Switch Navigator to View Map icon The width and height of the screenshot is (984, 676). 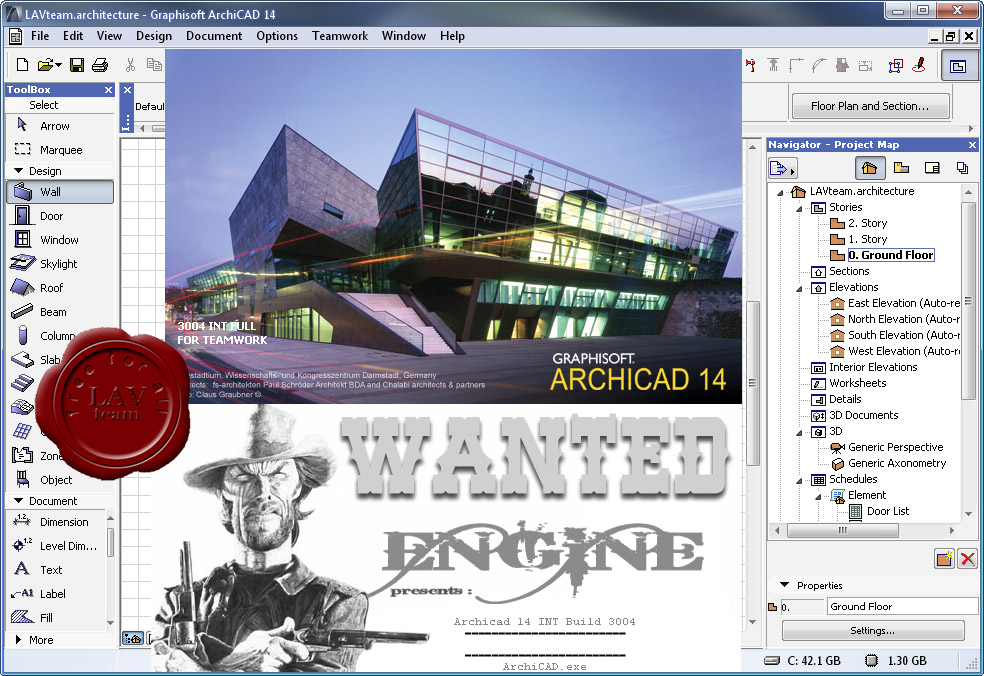(902, 168)
